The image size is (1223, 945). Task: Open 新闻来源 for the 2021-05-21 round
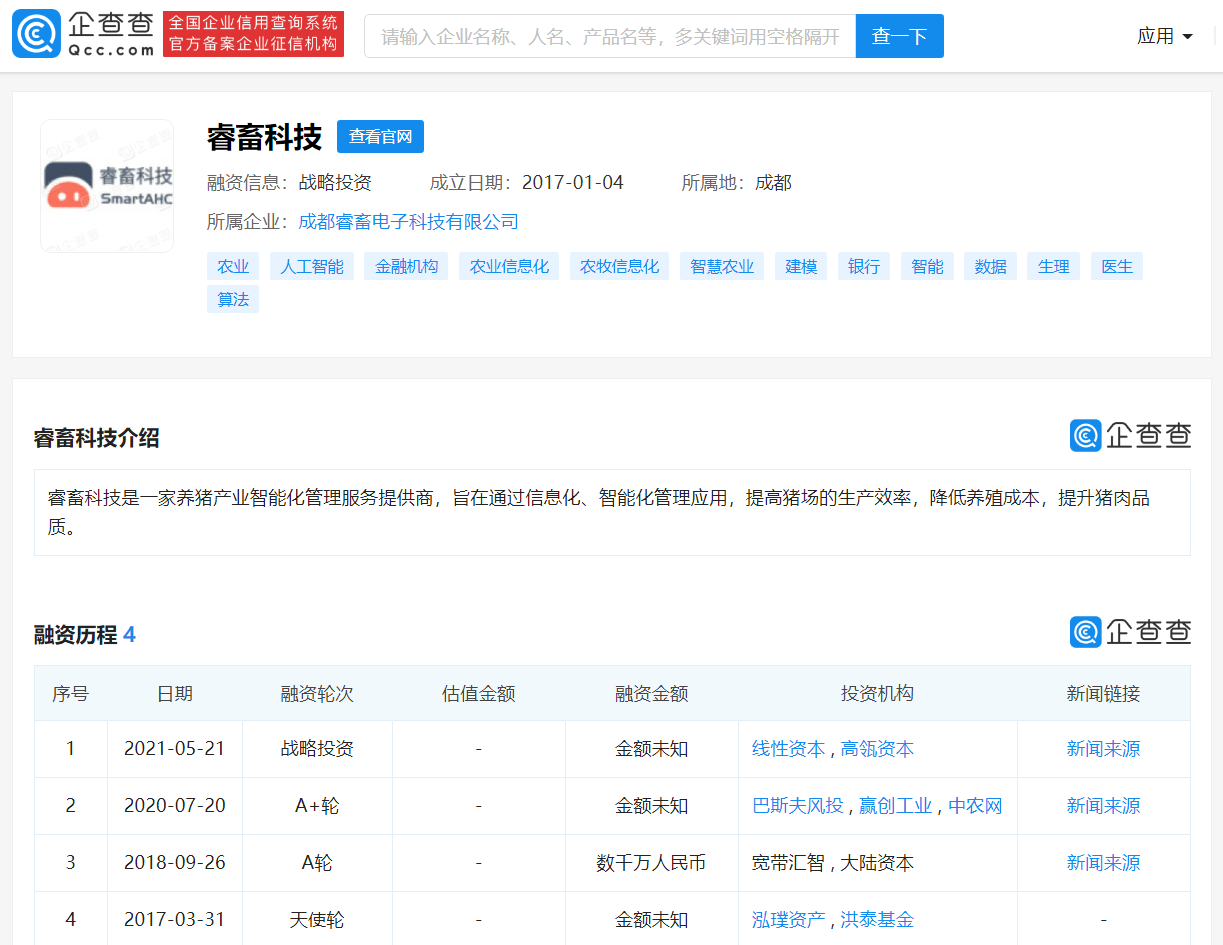point(1103,749)
